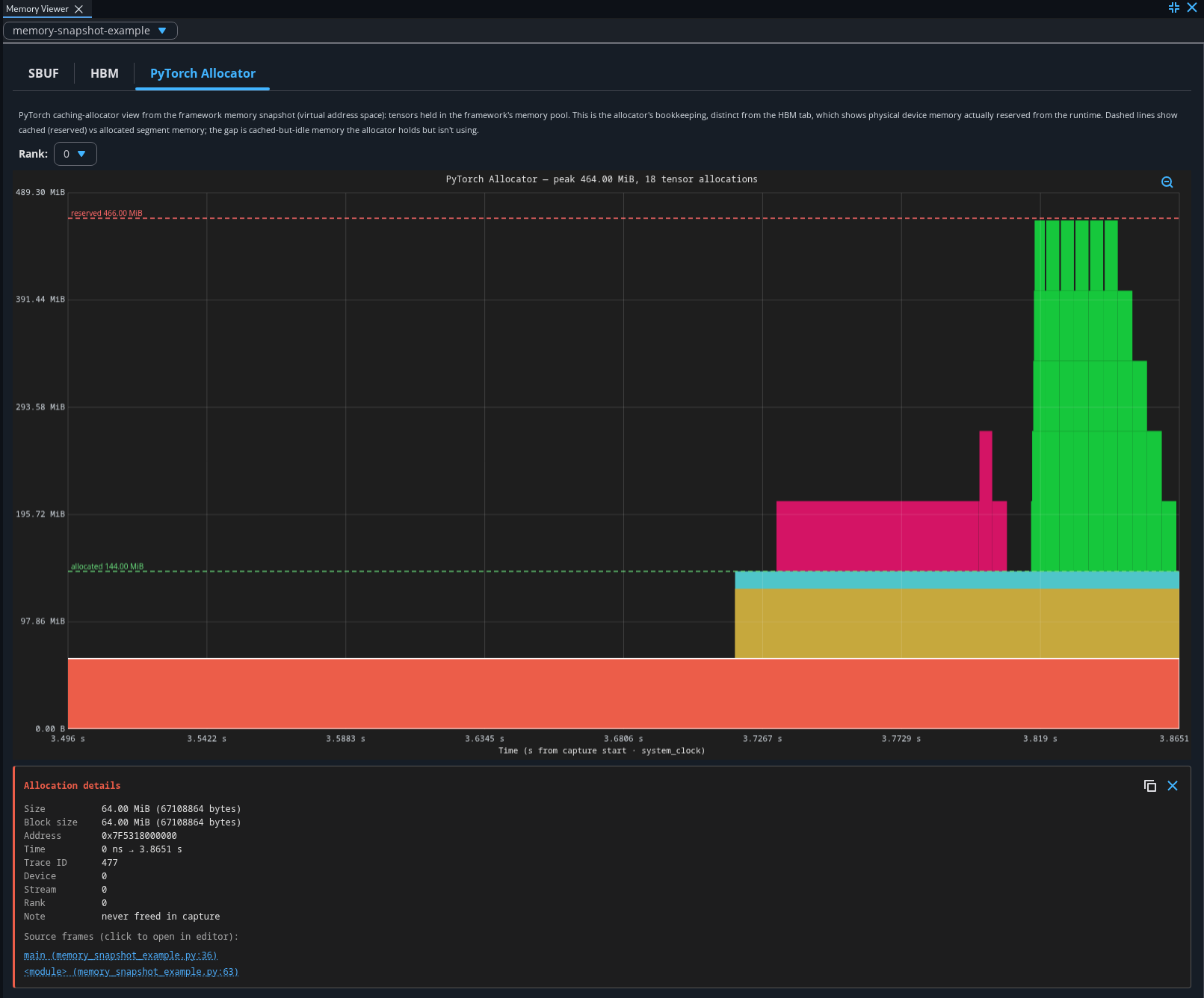Select the wide magenta allocation block
This screenshot has width=1204, height=998.
coord(877,536)
